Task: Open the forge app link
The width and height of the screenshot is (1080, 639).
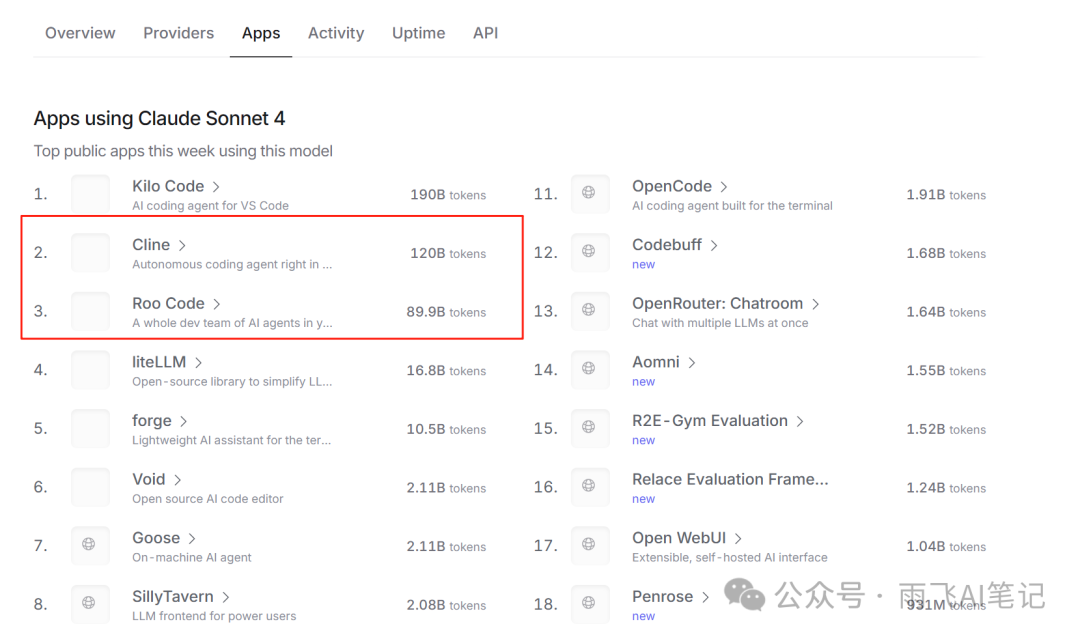Action: (152, 421)
